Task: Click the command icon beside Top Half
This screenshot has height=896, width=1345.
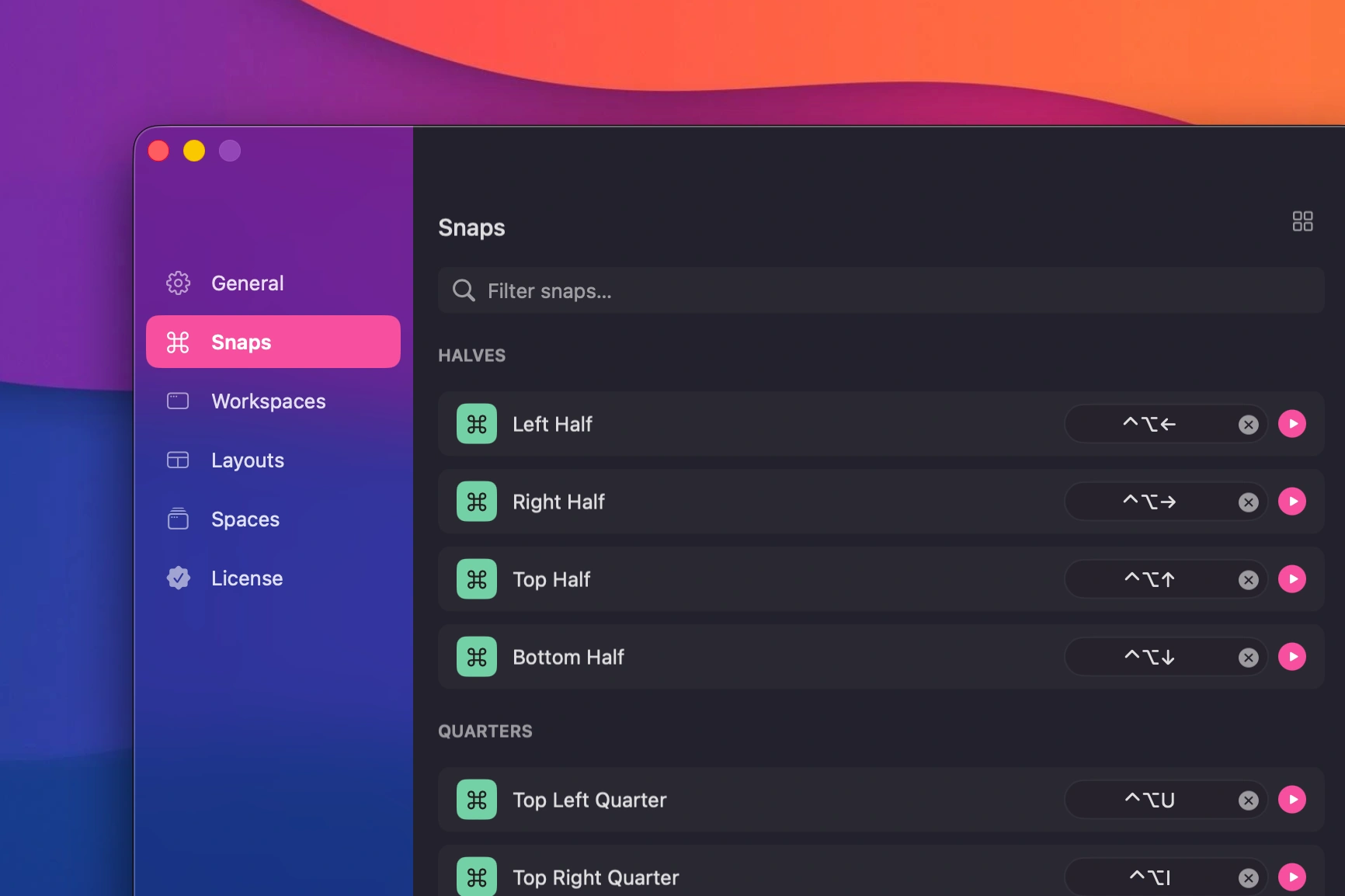Action: (x=477, y=579)
